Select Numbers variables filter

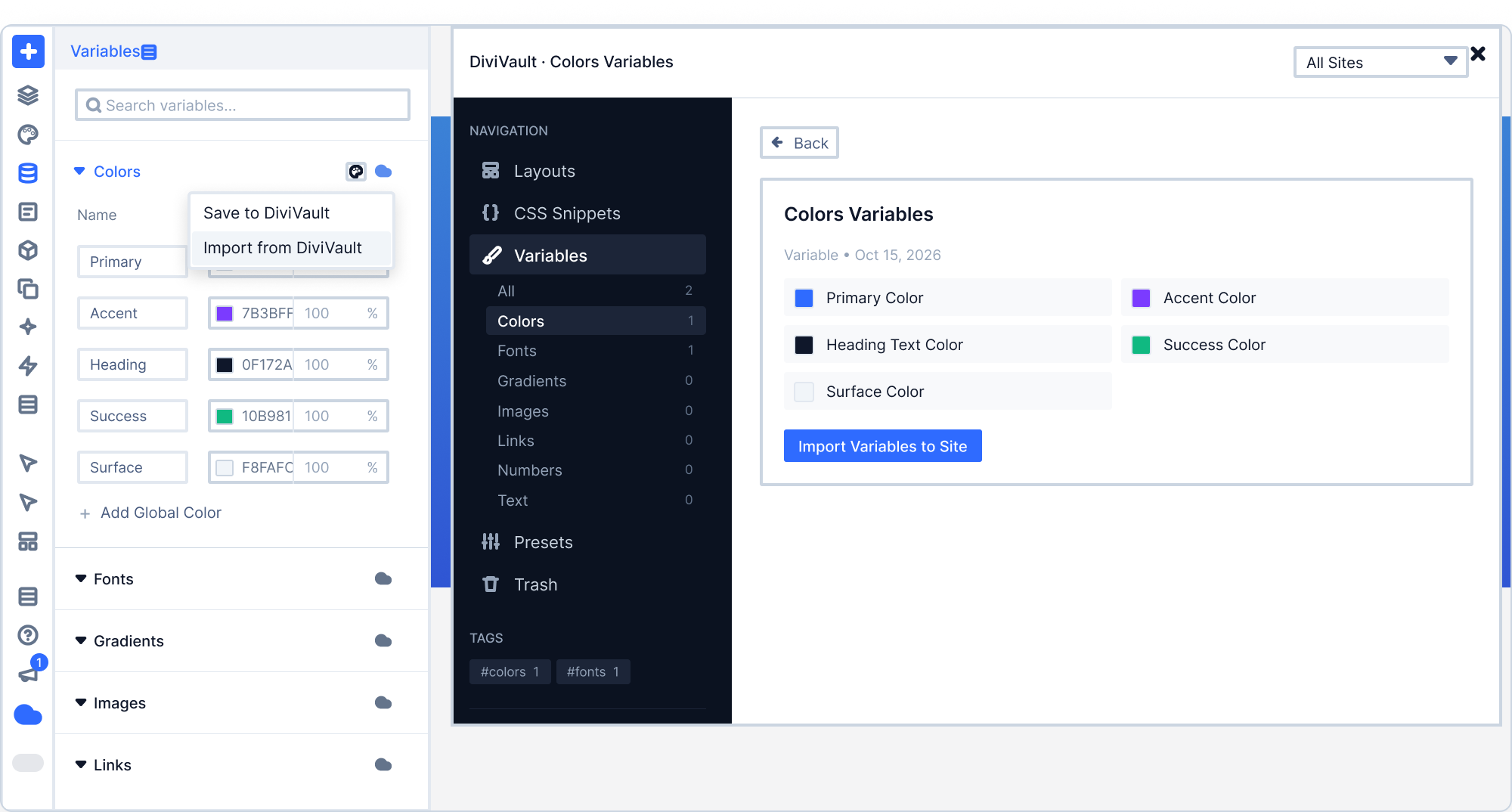pyautogui.click(x=596, y=470)
